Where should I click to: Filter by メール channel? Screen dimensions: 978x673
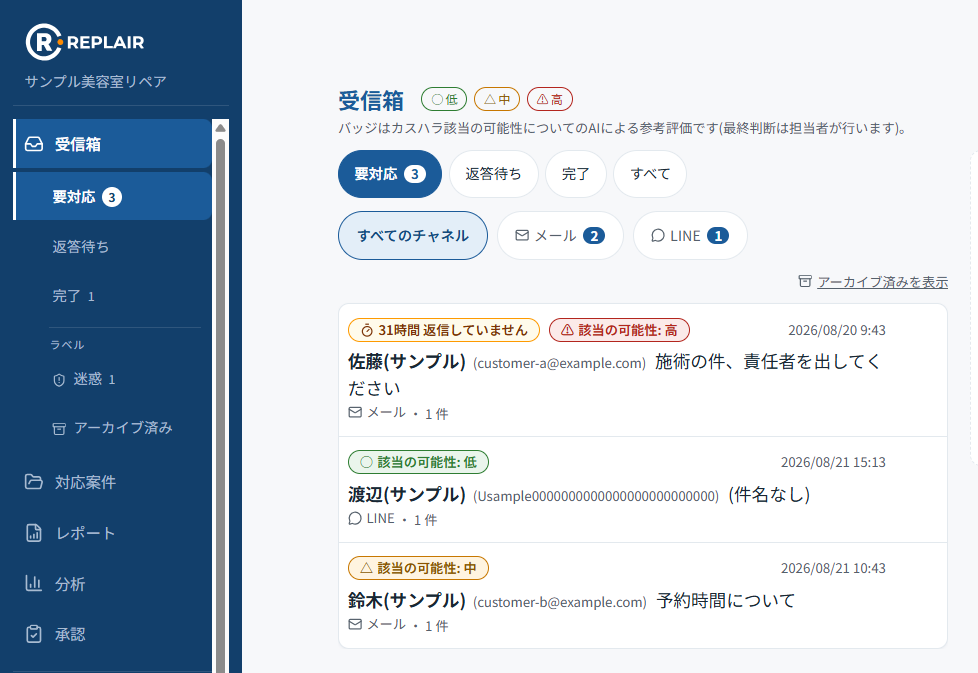(560, 236)
